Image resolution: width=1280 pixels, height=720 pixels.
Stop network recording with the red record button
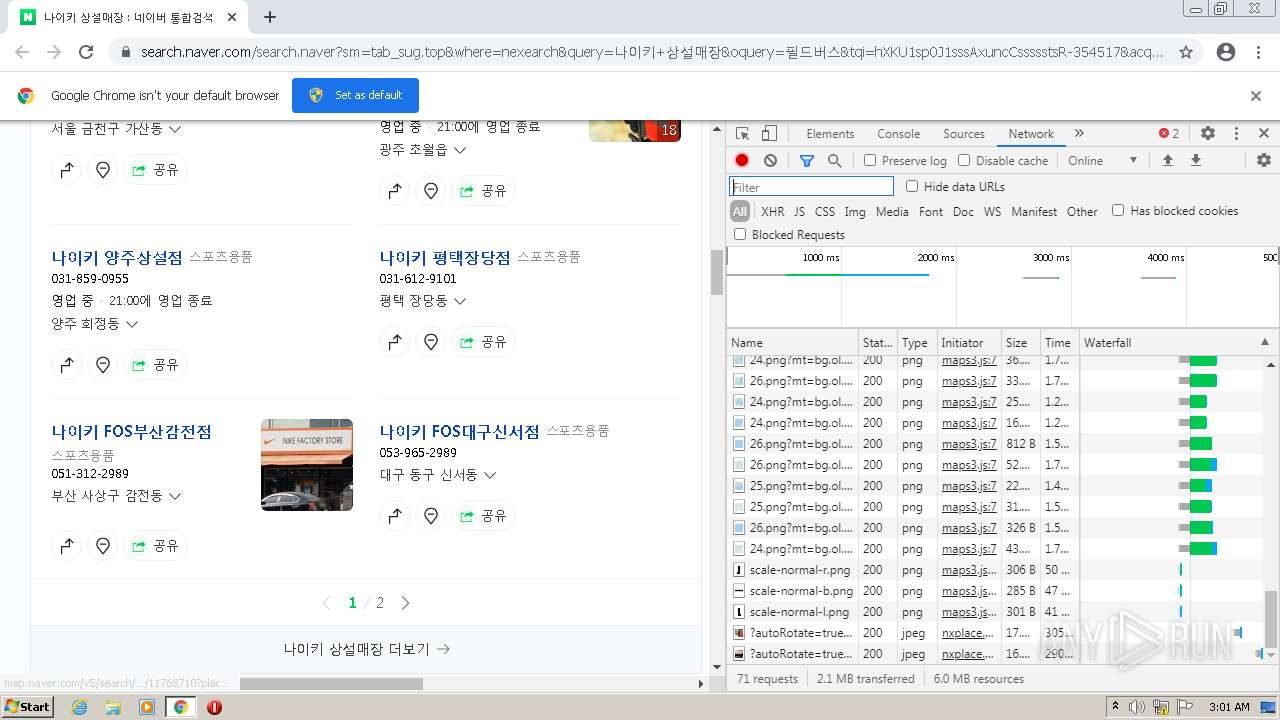click(742, 160)
